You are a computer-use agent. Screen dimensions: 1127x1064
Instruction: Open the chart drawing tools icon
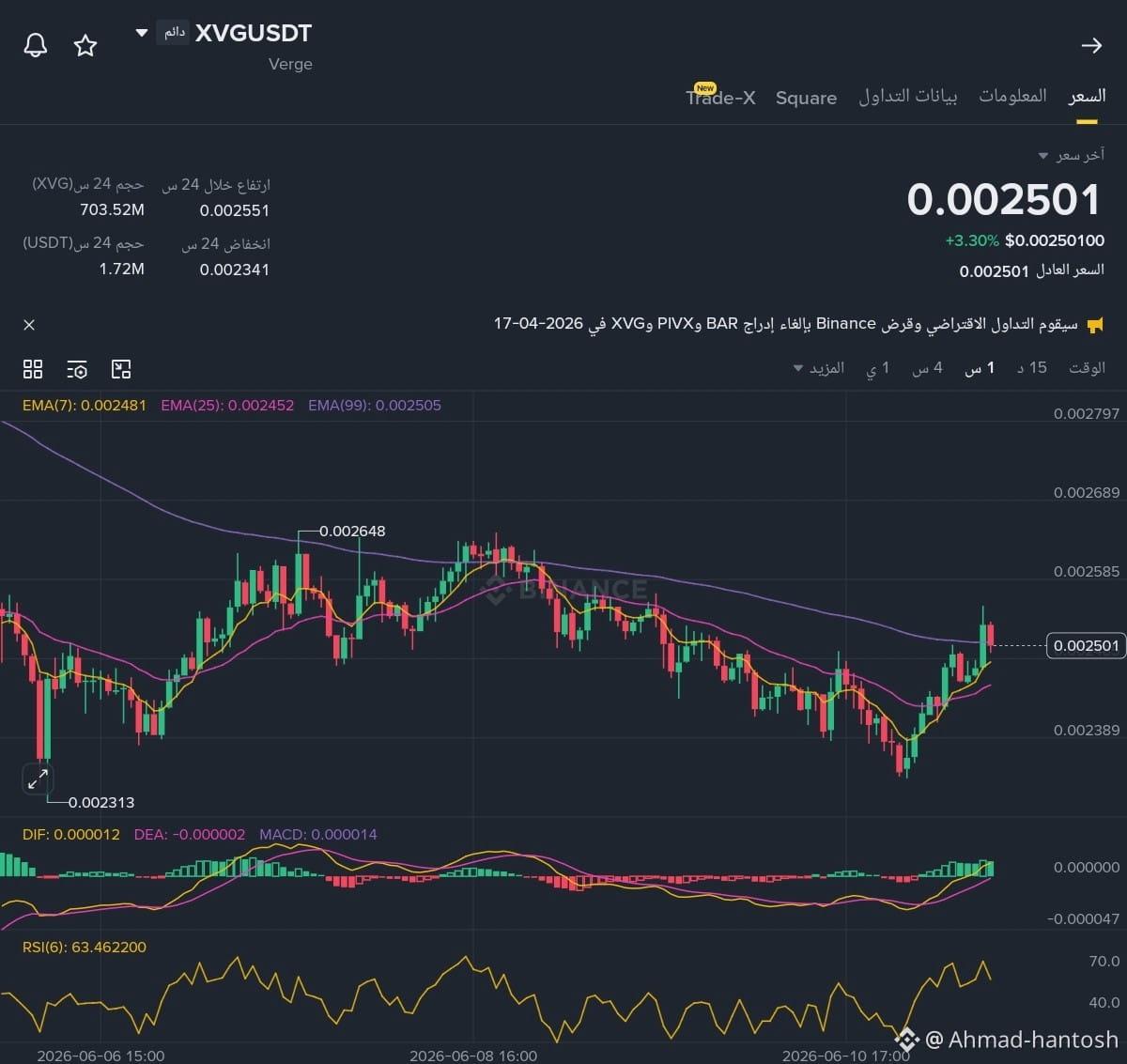coord(121,369)
